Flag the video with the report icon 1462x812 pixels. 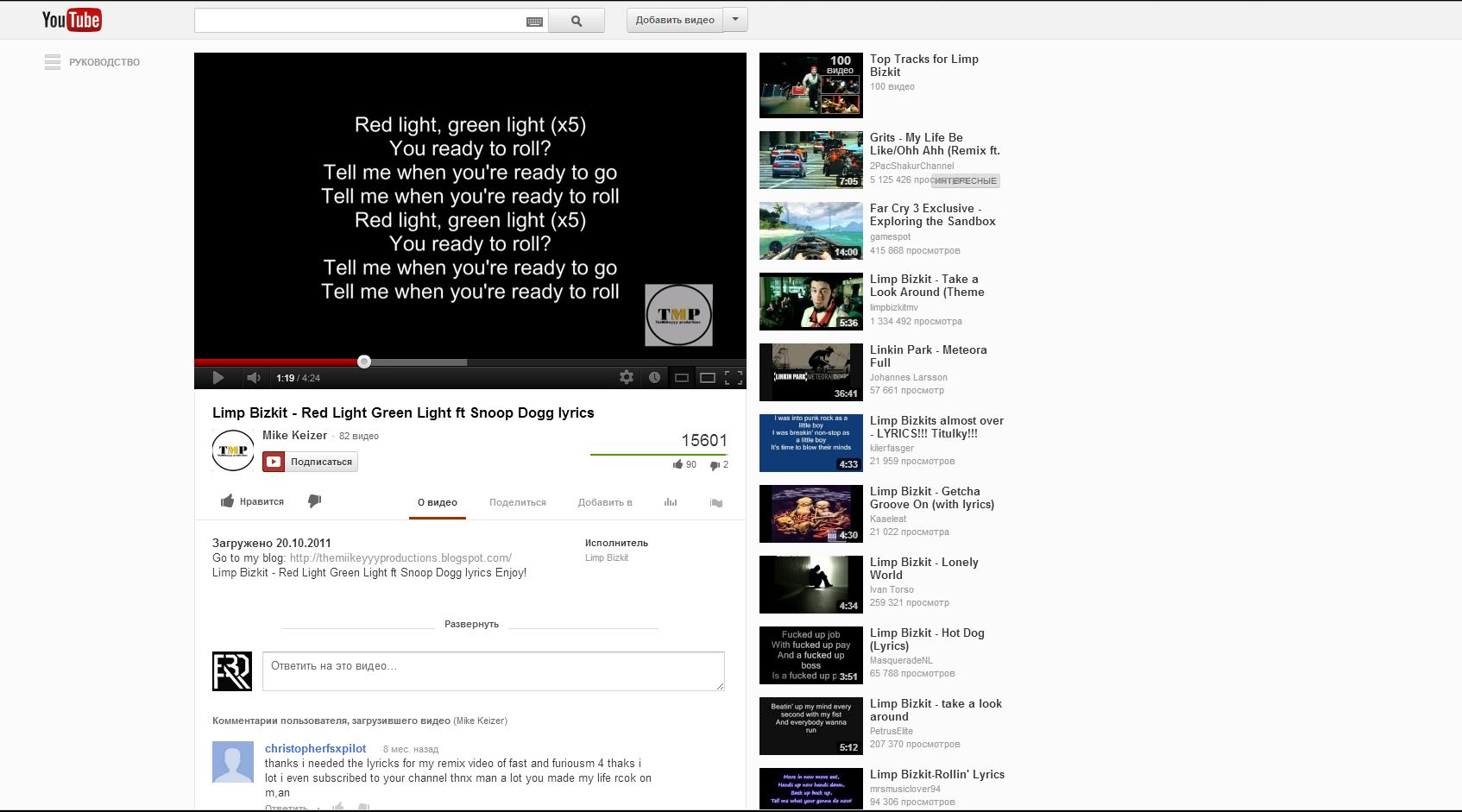[715, 502]
